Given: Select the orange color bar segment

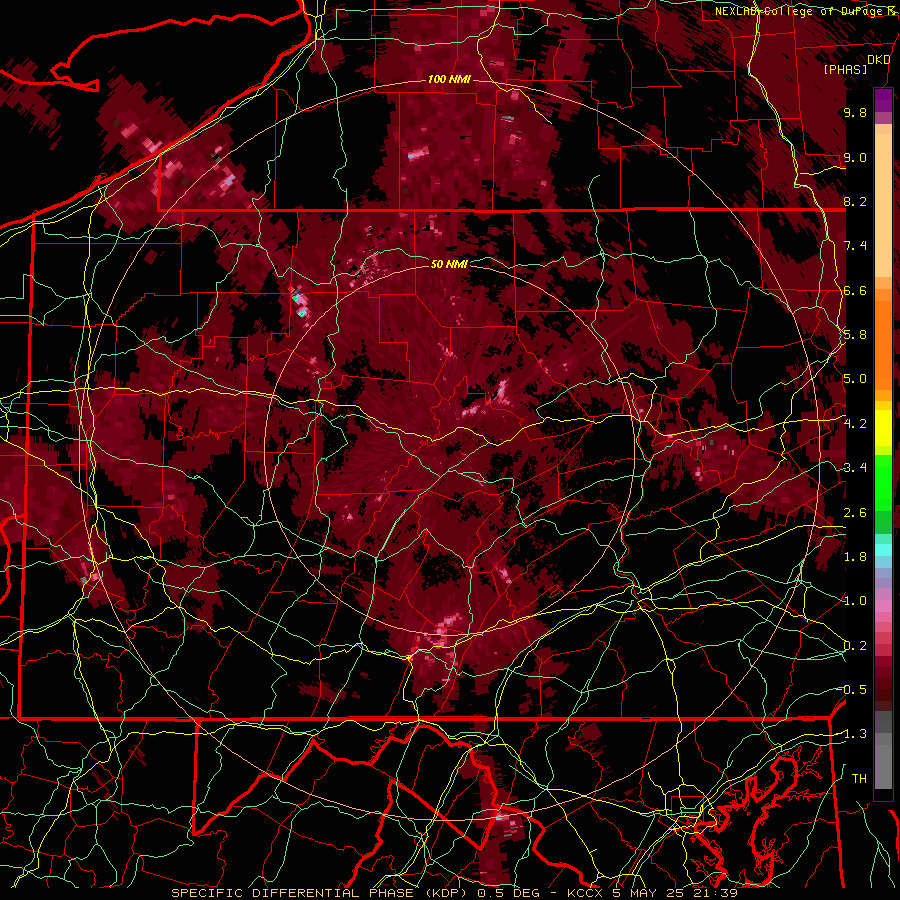Looking at the screenshot, I should pyautogui.click(x=883, y=344).
